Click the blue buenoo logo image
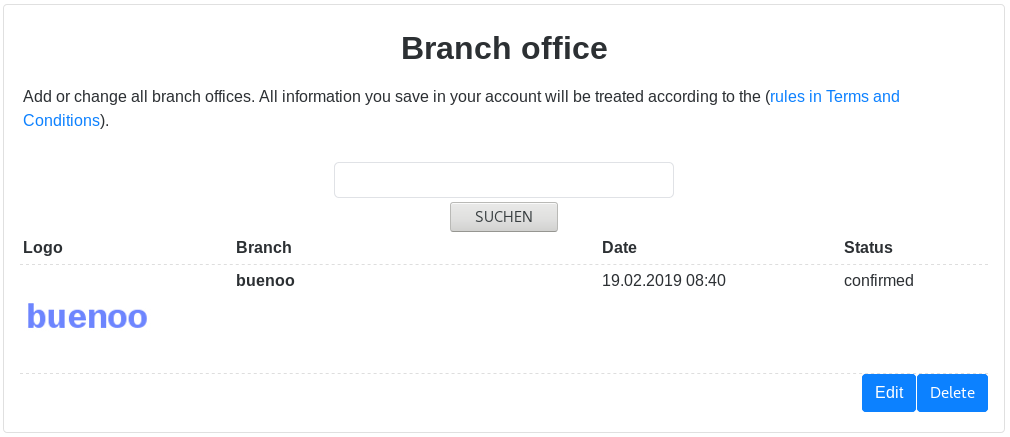Image resolution: width=1010 pixels, height=437 pixels. point(87,316)
